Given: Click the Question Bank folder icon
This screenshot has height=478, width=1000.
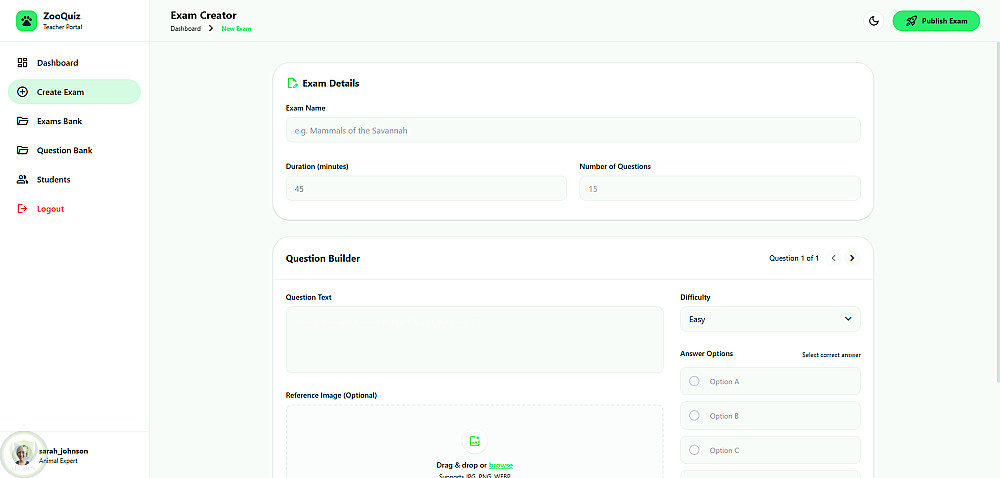Looking at the screenshot, I should [23, 150].
